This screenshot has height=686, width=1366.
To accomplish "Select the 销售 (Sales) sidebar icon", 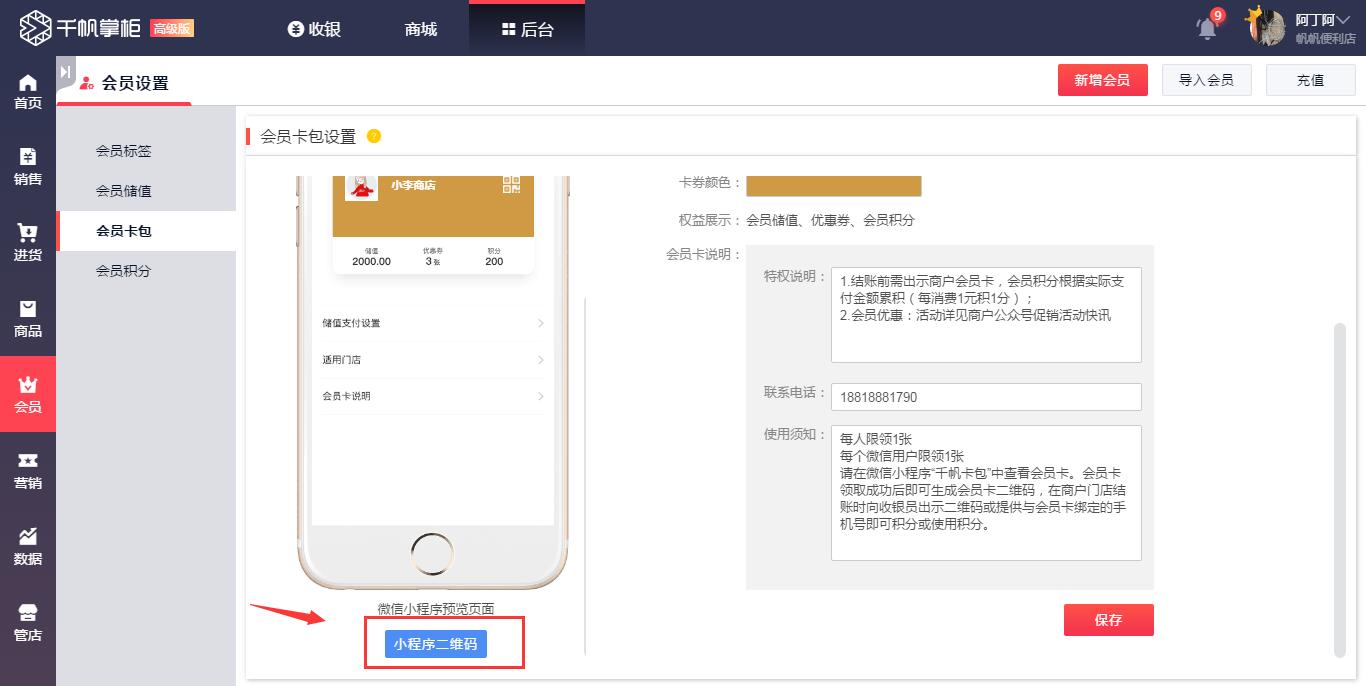I will click(x=27, y=165).
